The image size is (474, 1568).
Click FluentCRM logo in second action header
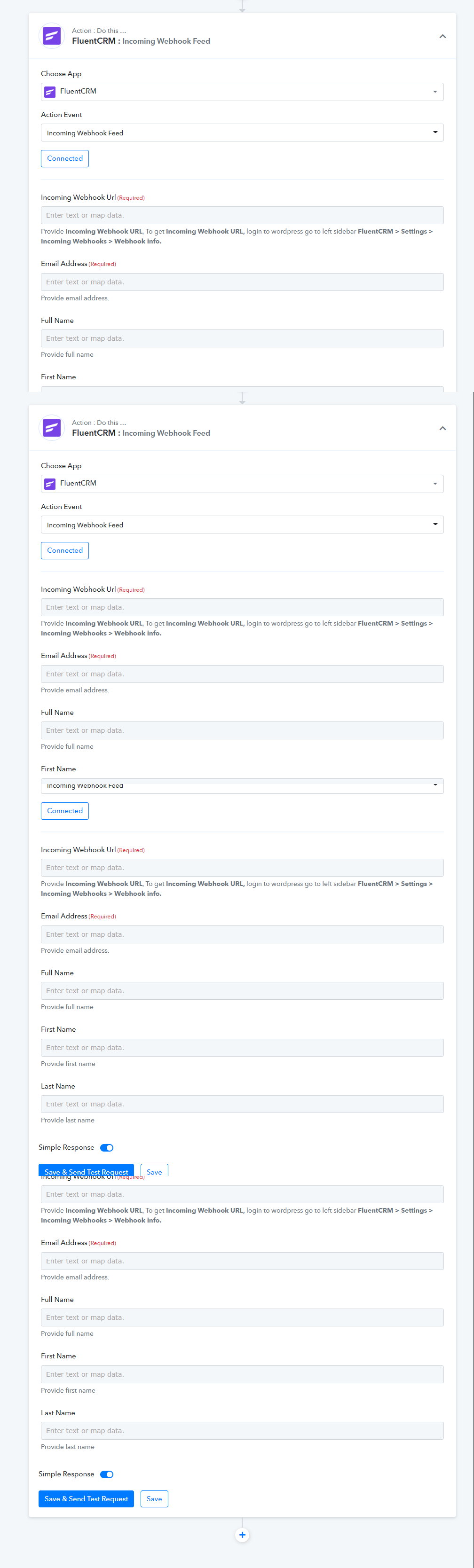52,428
